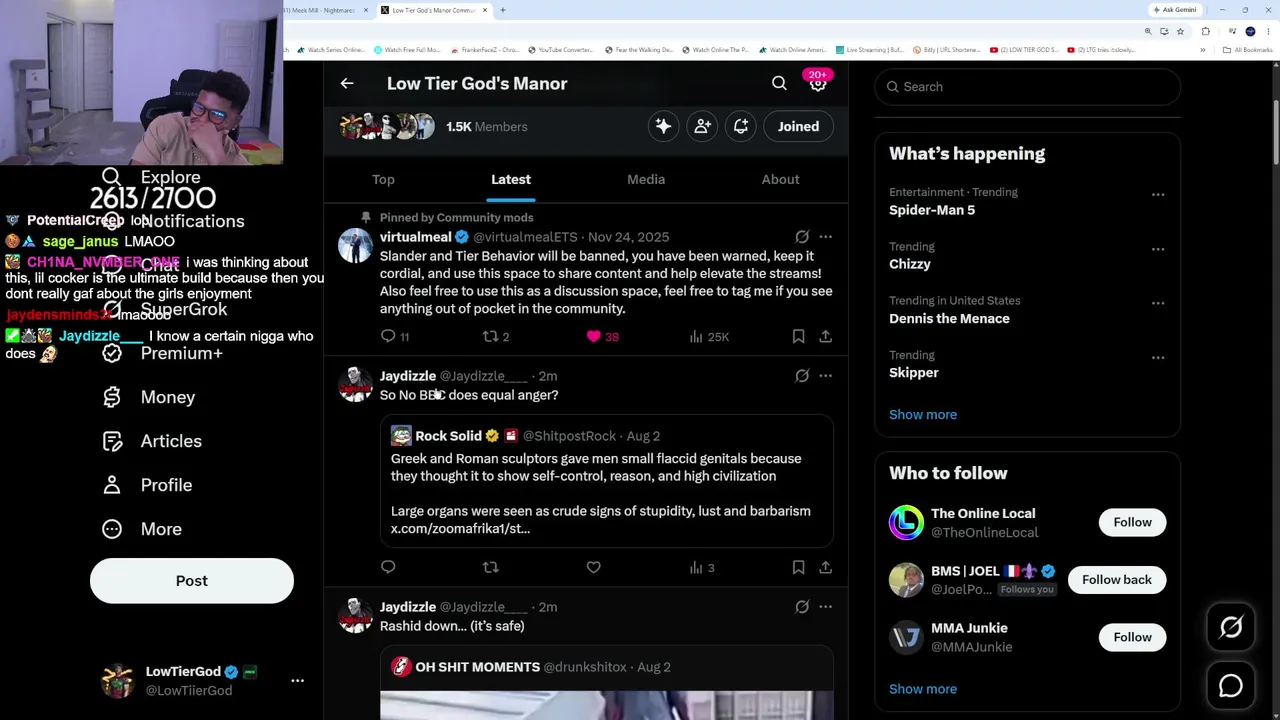Open the floating Grok button
Image resolution: width=1280 pixels, height=720 pixels.
pos(1231,627)
